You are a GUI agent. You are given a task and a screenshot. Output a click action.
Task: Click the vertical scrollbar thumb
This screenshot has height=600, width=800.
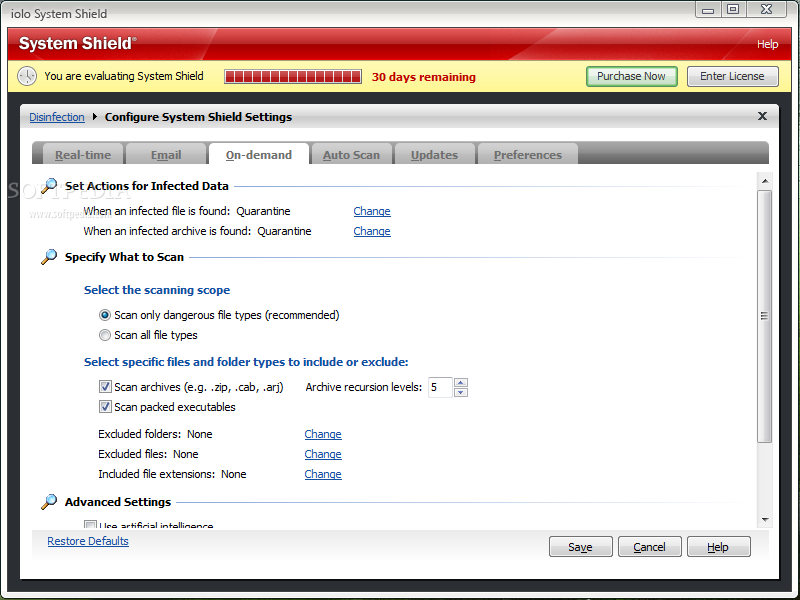764,316
